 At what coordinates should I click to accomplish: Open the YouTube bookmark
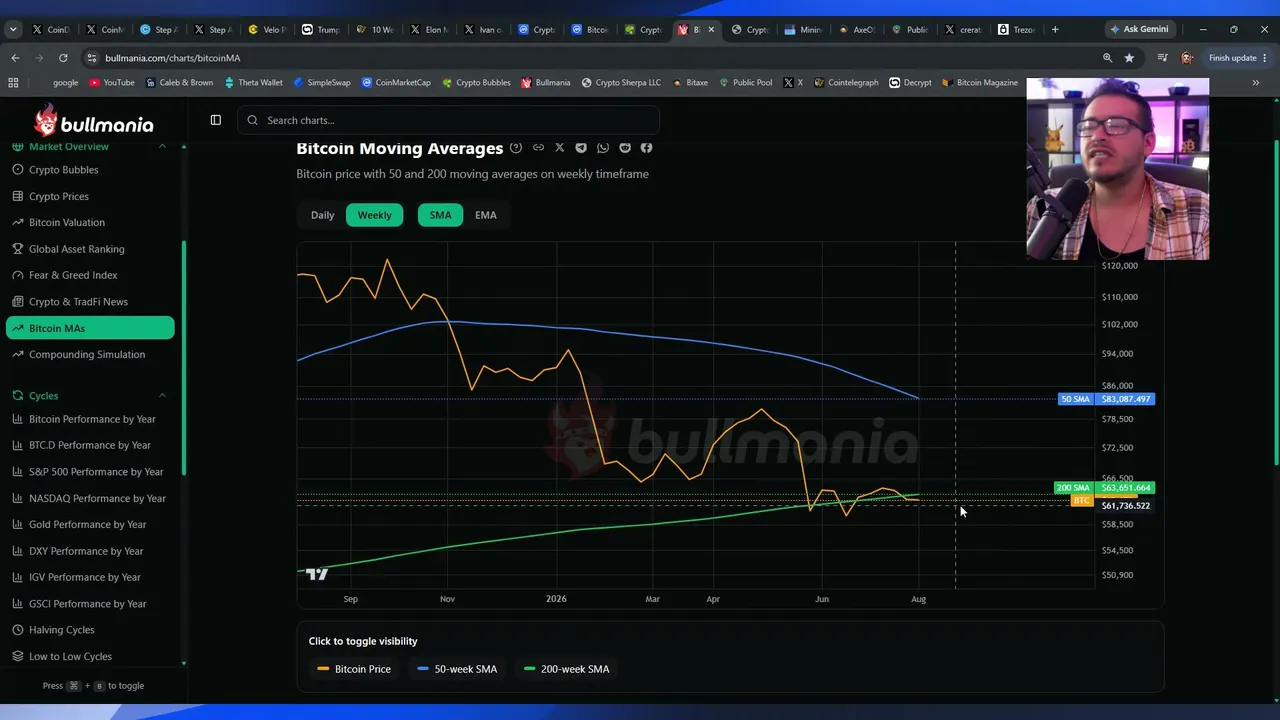point(112,83)
